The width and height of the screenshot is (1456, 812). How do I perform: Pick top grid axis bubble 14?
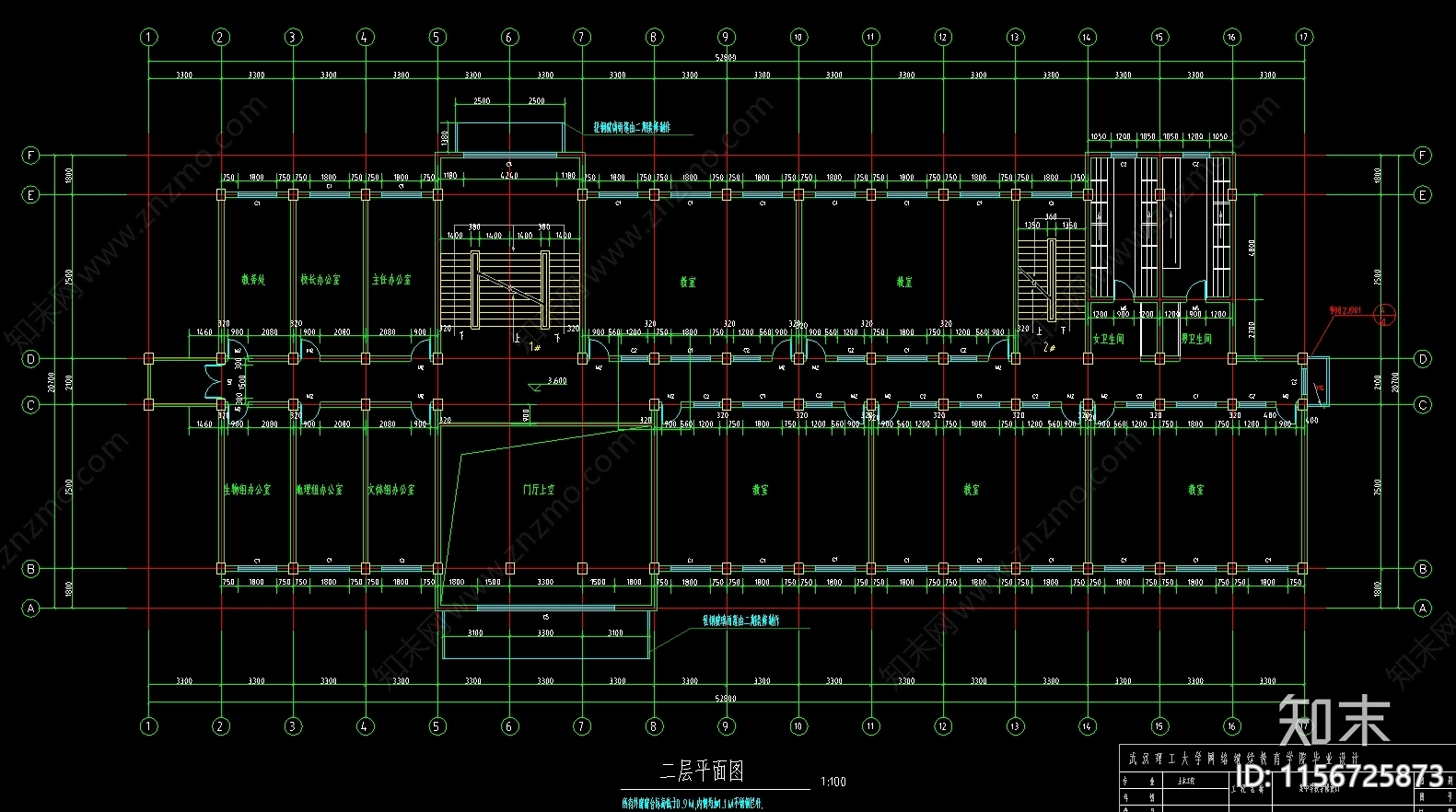(x=1088, y=37)
